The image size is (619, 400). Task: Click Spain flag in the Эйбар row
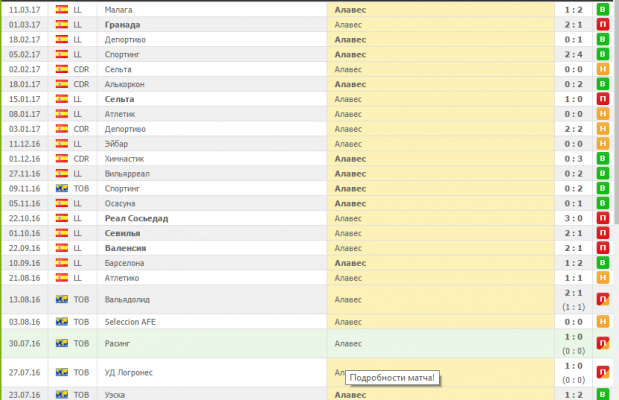61,144
